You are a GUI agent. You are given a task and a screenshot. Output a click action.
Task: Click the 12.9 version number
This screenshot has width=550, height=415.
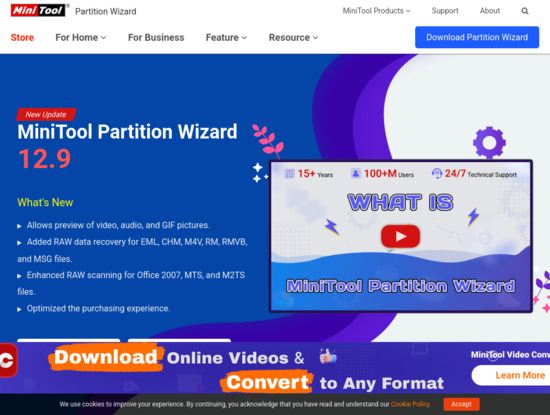pos(45,159)
